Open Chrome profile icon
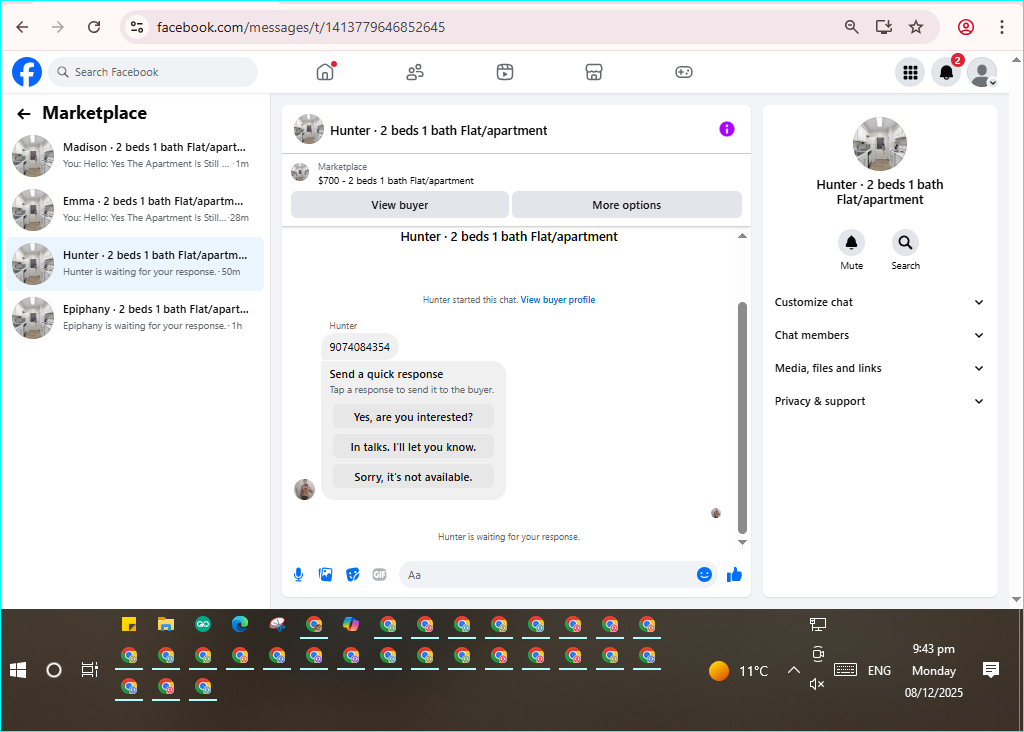The width and height of the screenshot is (1024, 732). (966, 27)
